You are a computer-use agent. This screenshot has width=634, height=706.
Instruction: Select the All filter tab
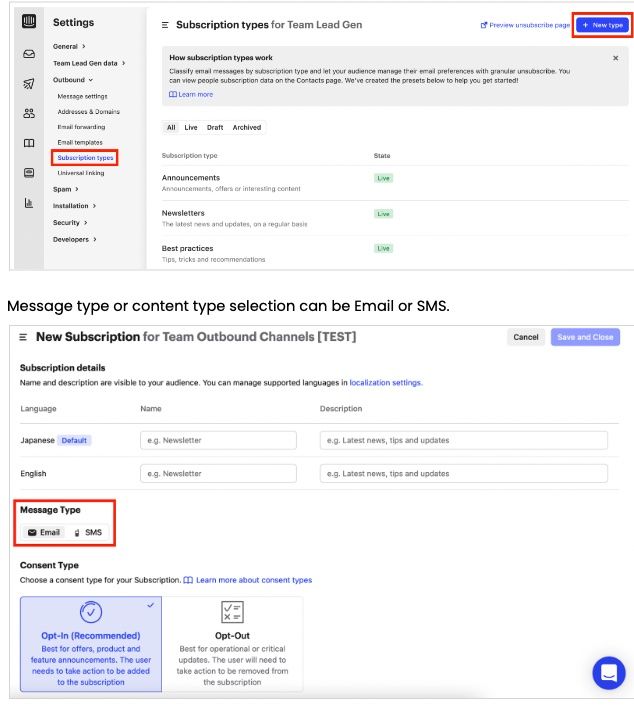pyautogui.click(x=171, y=127)
